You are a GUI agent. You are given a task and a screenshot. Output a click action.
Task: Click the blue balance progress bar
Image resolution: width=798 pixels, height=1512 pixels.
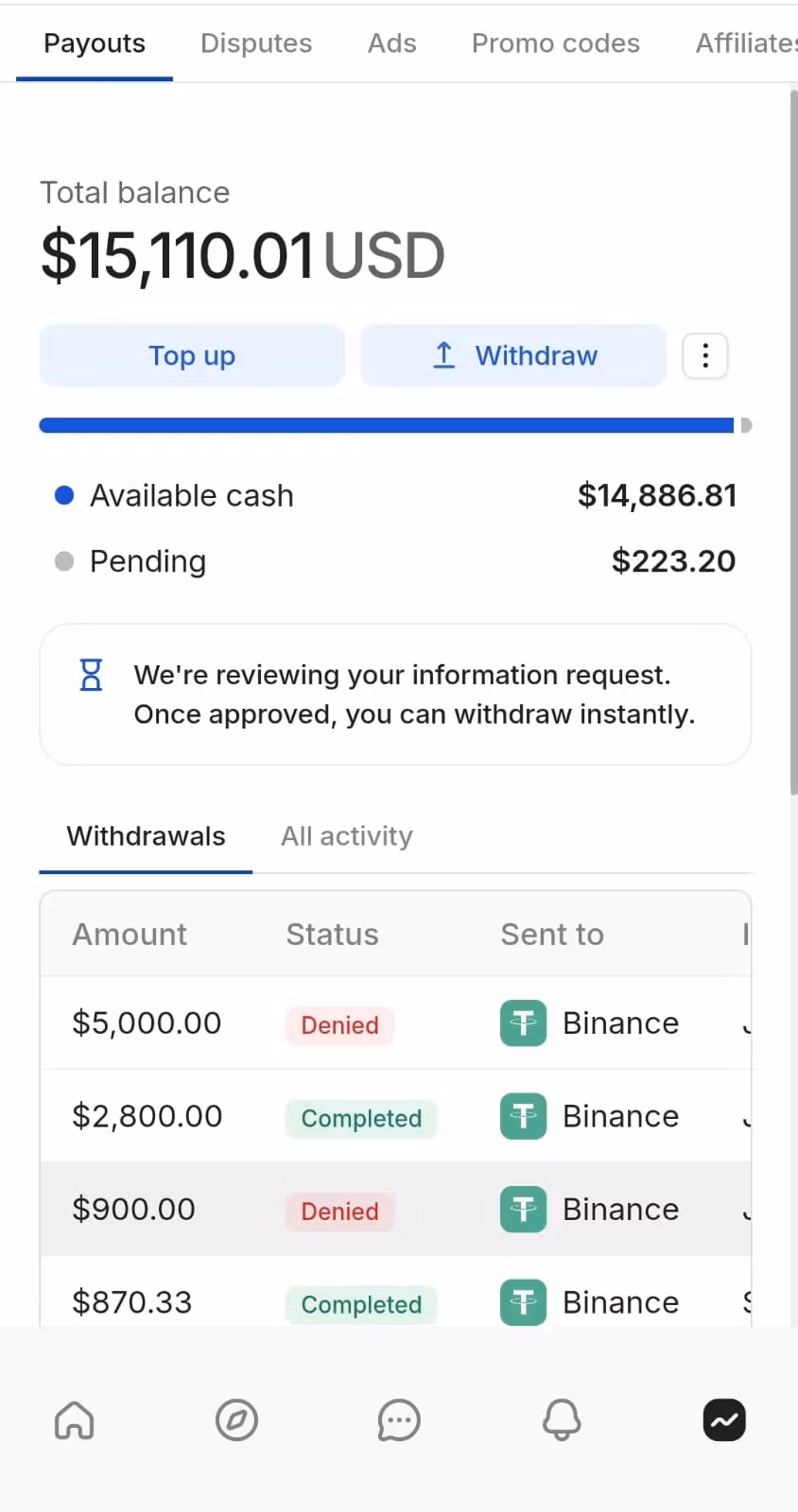(386, 425)
